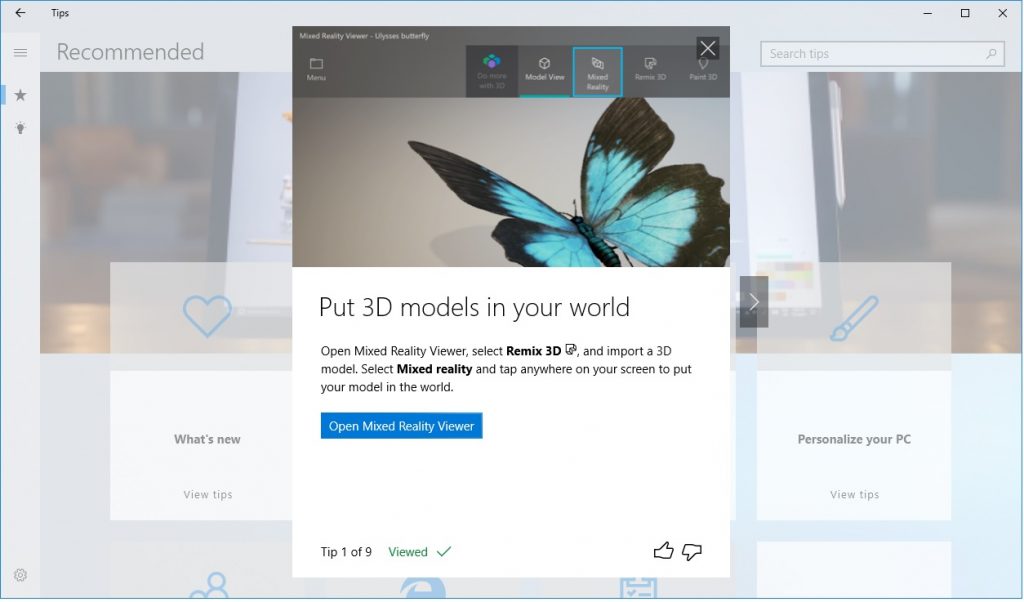The height and width of the screenshot is (602, 1024).
Task: Click the Open Mixed Reality Viewer button
Action: pyautogui.click(x=402, y=426)
